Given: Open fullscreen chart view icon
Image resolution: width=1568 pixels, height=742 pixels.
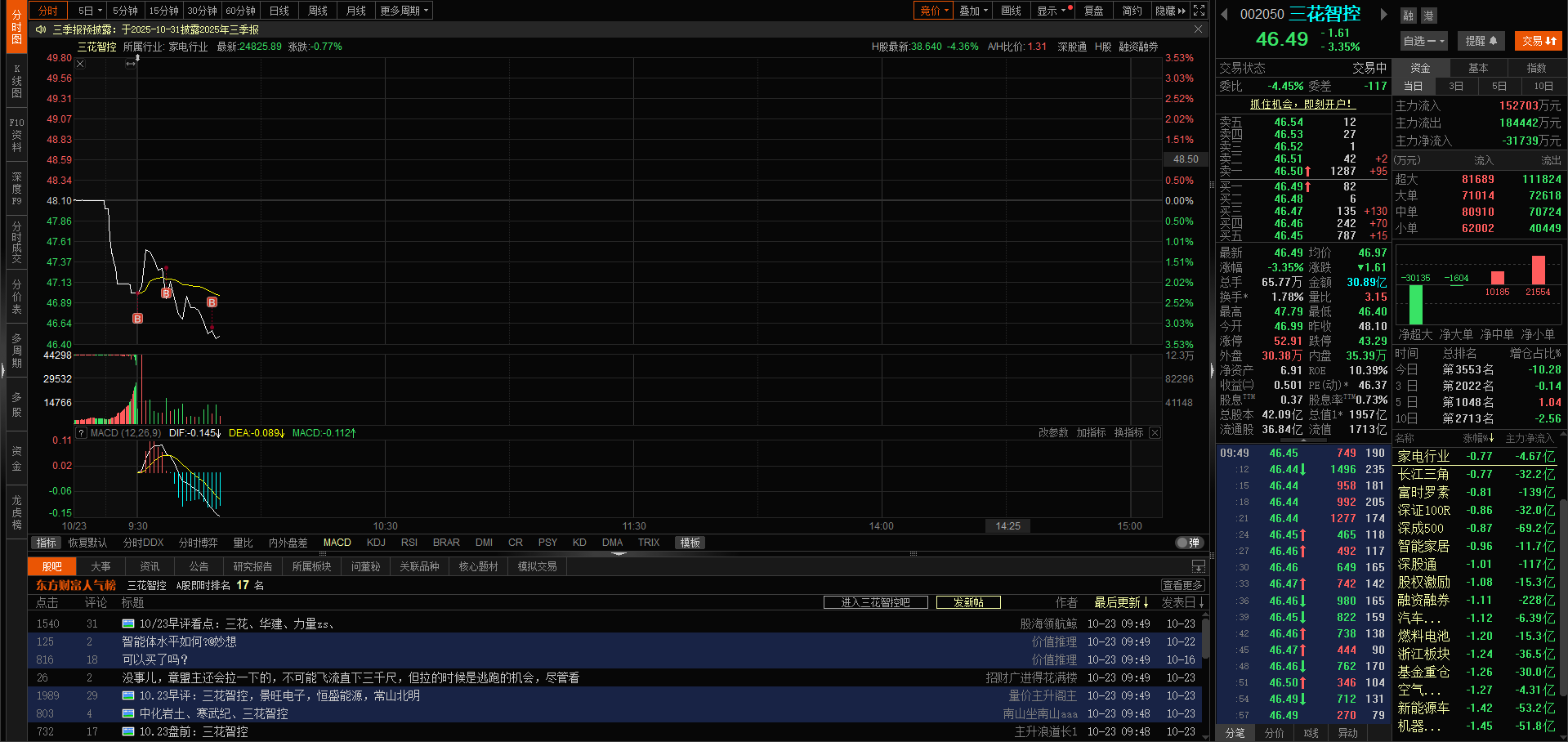Looking at the screenshot, I should click(1199, 11).
